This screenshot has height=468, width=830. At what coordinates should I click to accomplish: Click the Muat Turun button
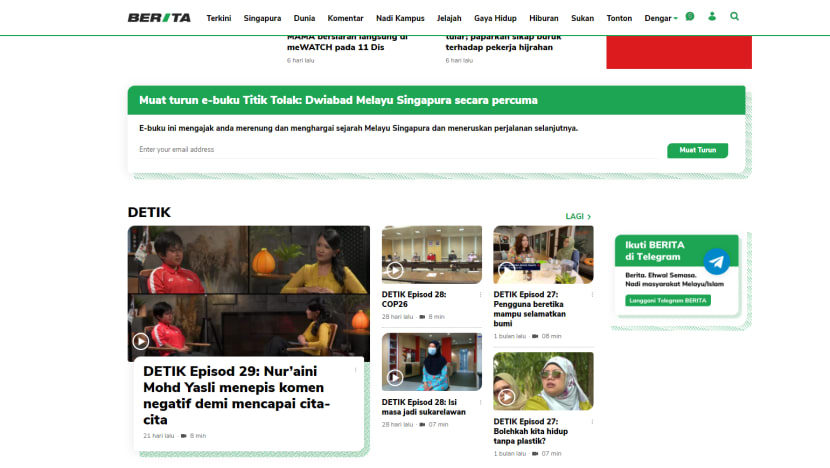pyautogui.click(x=697, y=150)
